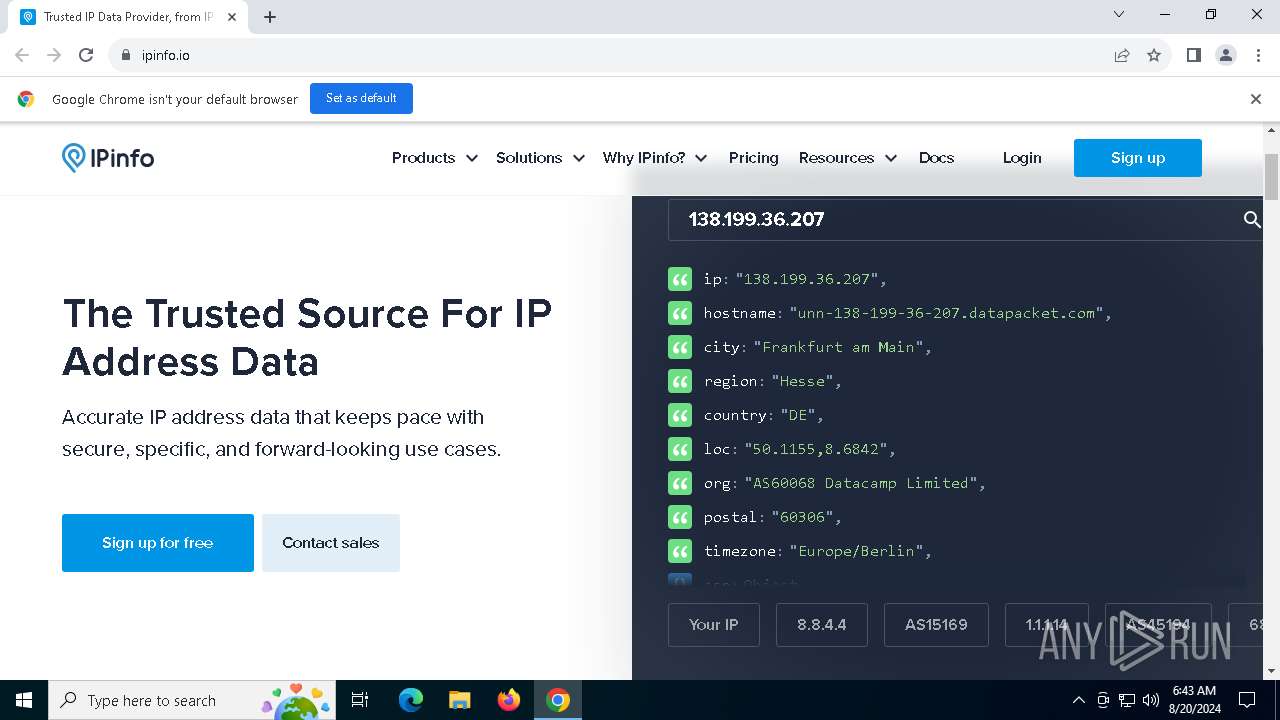Go back using the browser back arrow

(x=22, y=55)
